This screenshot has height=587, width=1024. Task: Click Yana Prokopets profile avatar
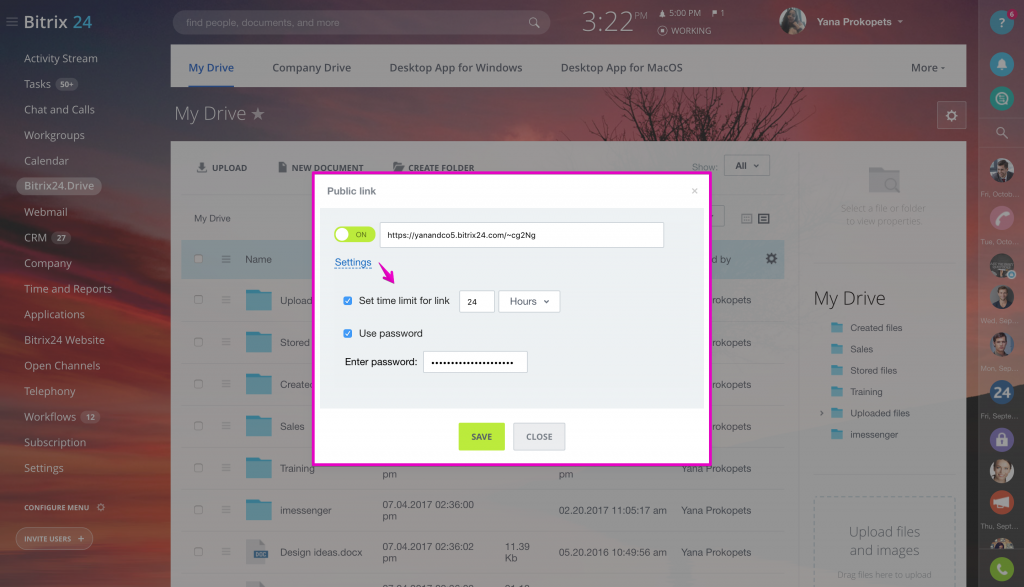pos(792,22)
